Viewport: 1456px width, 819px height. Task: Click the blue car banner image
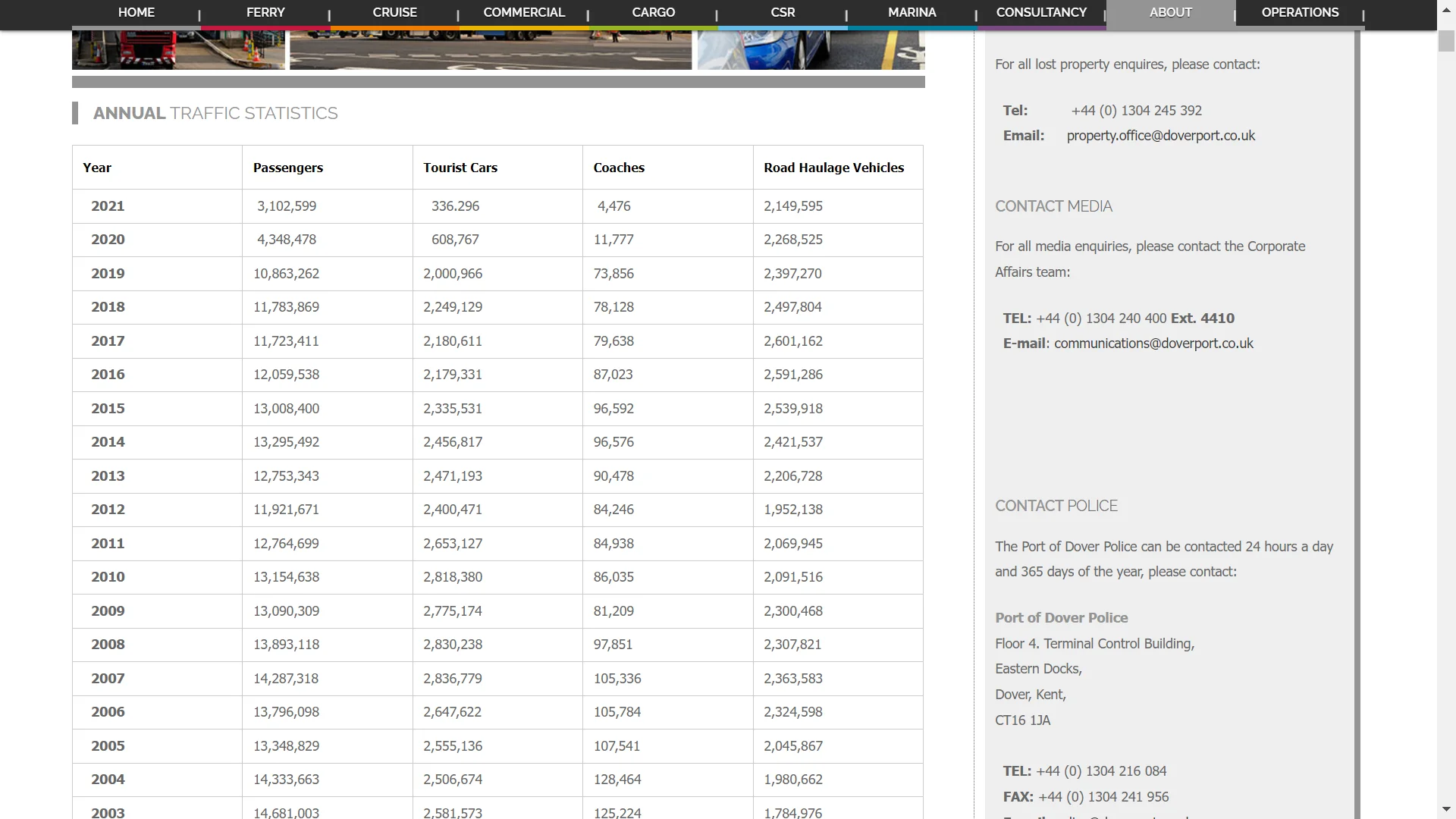pos(811,50)
